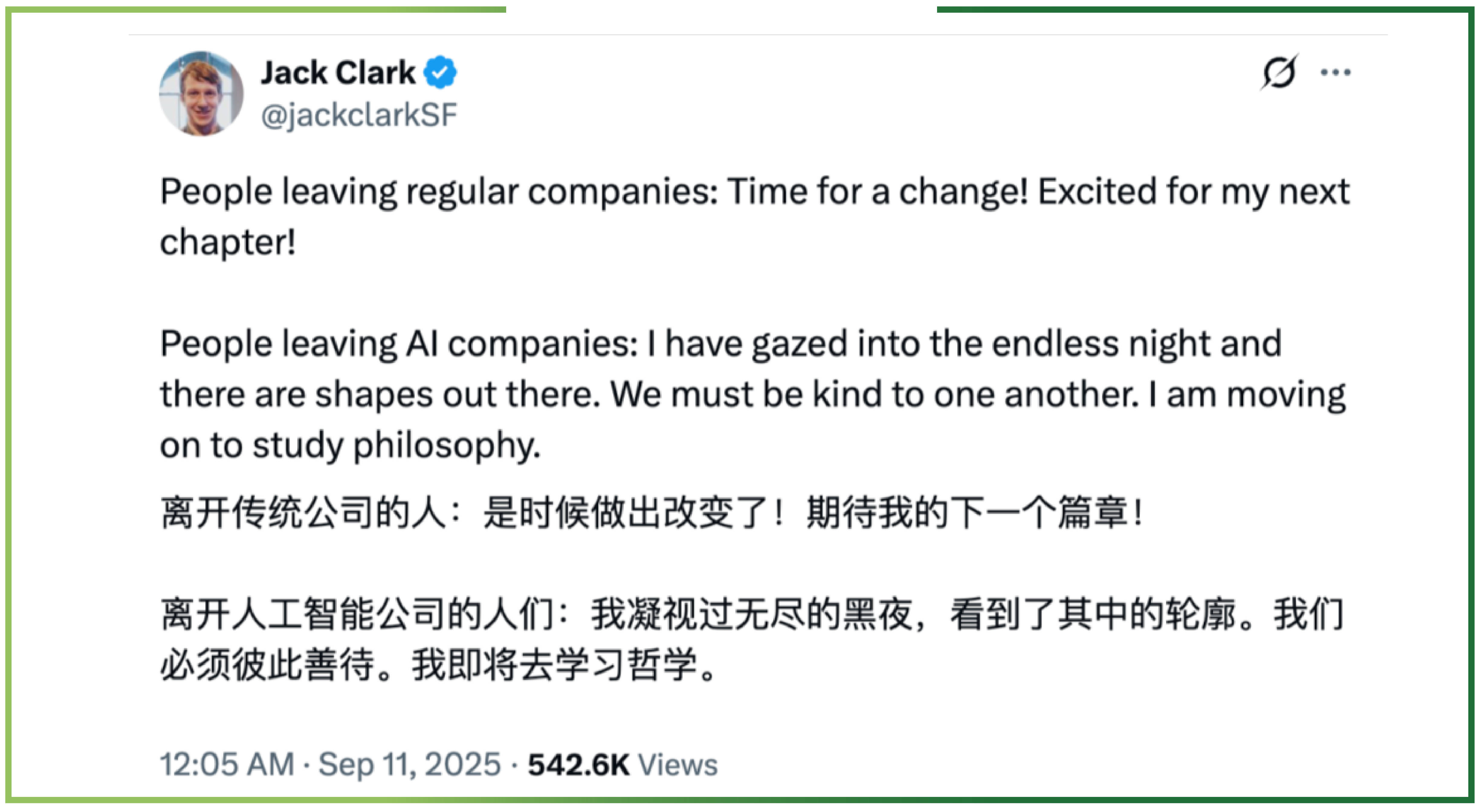Click the "People leaving AI companies" text
Screen dimensions: 1481x812
[x=398, y=344]
